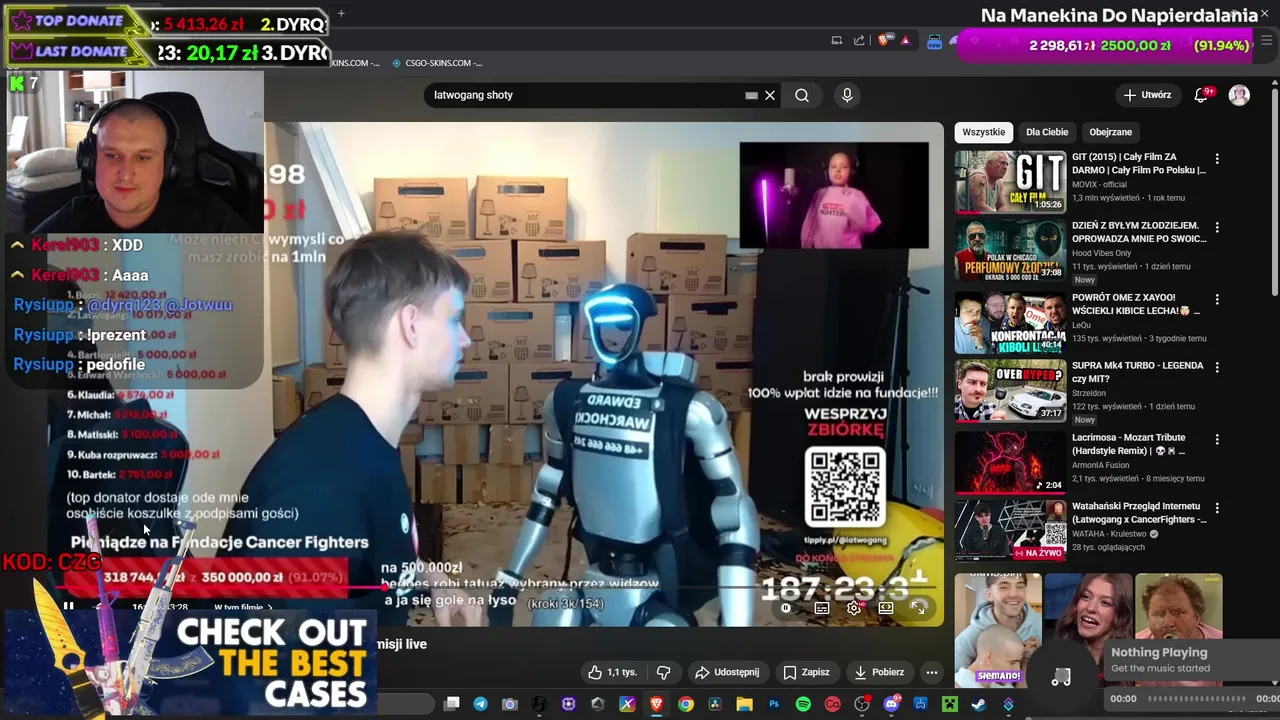Toggle subtitles in the video player

(821, 607)
